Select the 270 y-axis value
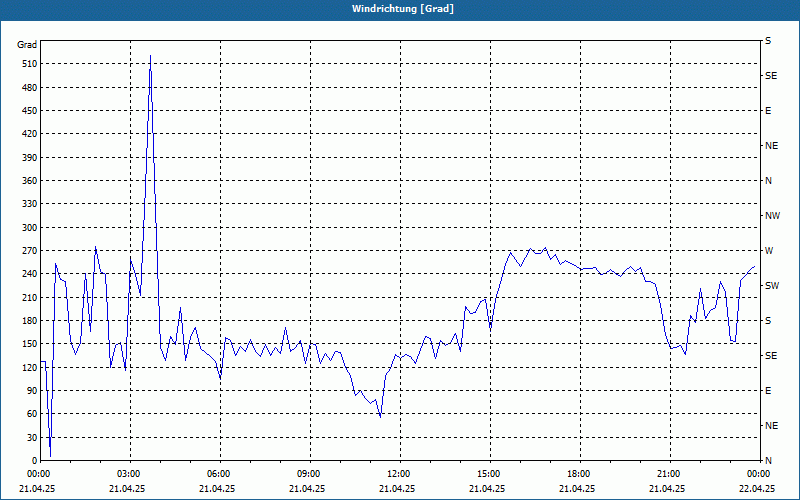The image size is (800, 500). 30,251
